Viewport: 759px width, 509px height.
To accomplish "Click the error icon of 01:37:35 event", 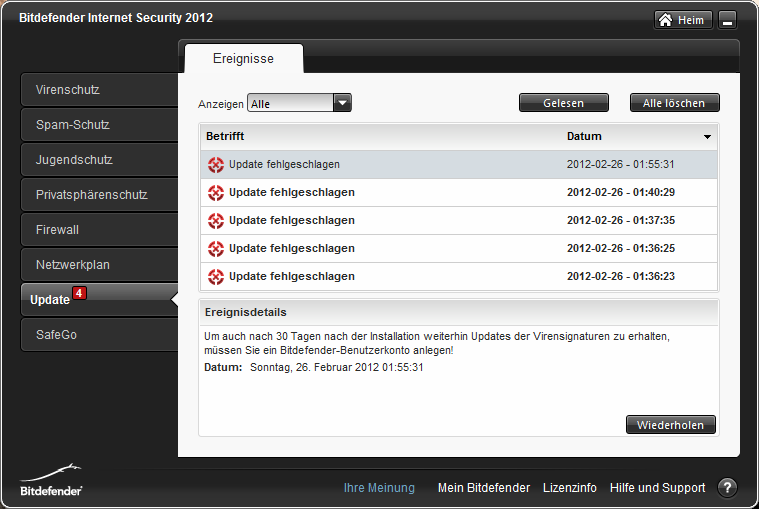I will pos(216,221).
